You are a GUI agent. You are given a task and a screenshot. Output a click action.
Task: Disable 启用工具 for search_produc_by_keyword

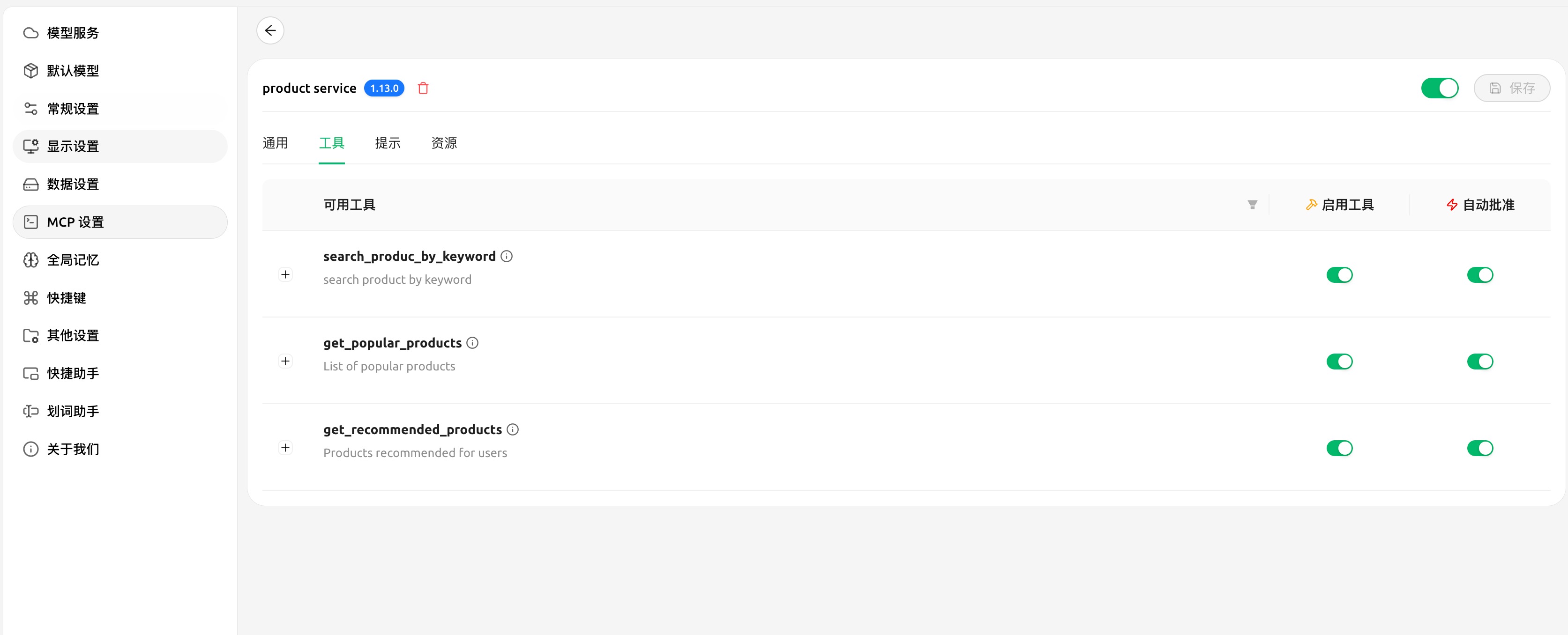click(1339, 275)
